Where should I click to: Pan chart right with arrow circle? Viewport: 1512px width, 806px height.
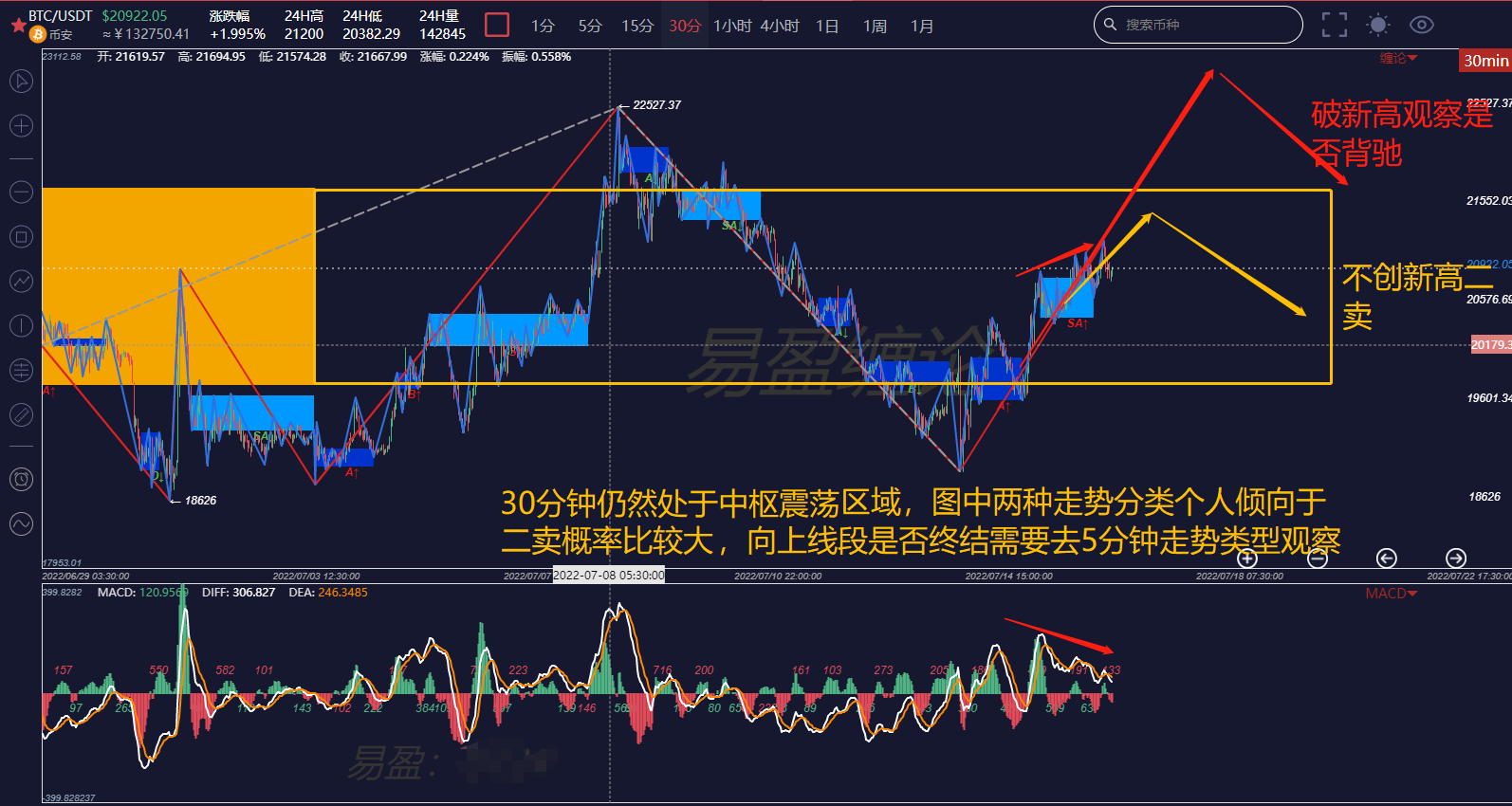coord(1456,559)
